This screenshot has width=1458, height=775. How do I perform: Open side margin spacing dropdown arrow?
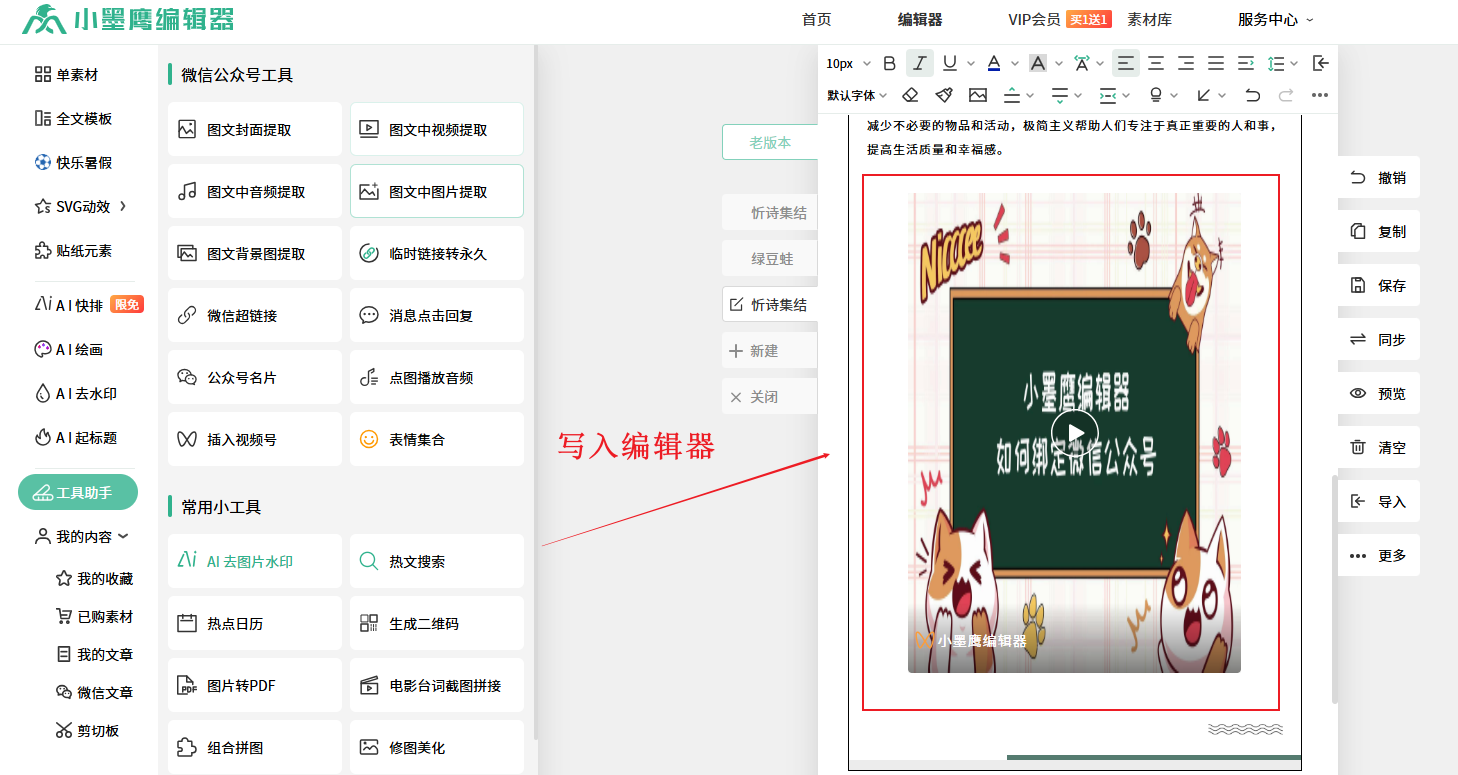click(x=1127, y=95)
